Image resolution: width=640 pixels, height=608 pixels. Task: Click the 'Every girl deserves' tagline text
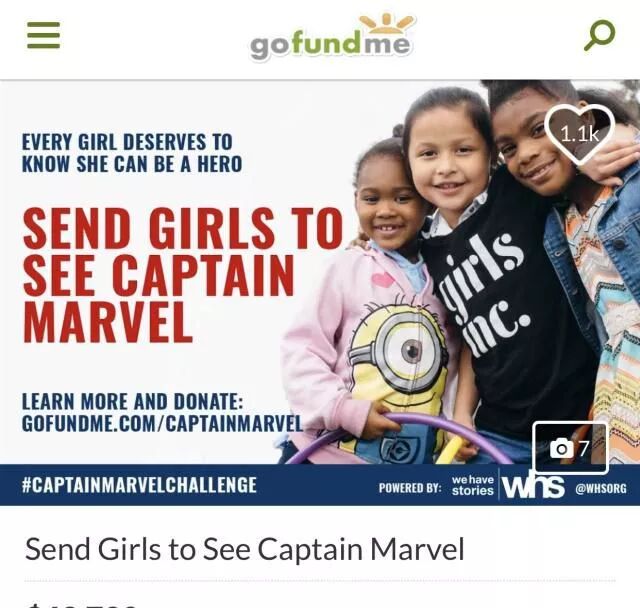pyautogui.click(x=131, y=153)
